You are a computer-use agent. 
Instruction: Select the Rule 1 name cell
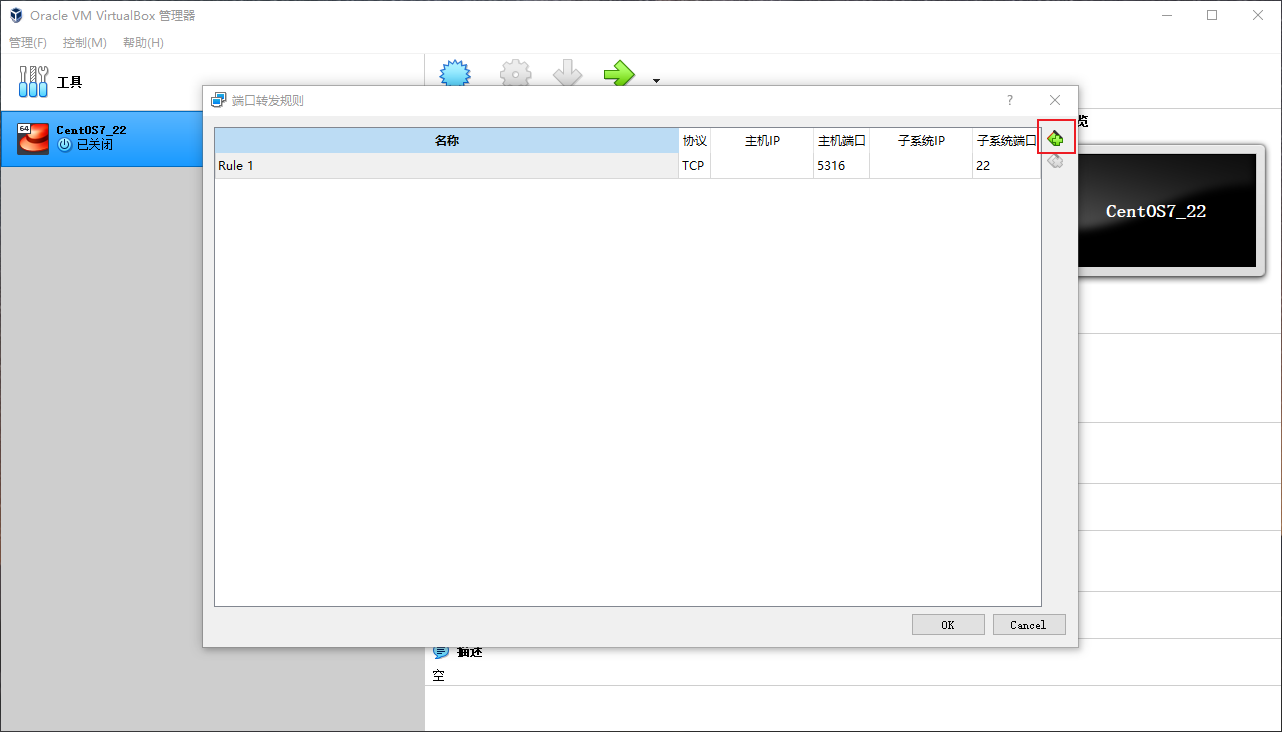point(447,166)
